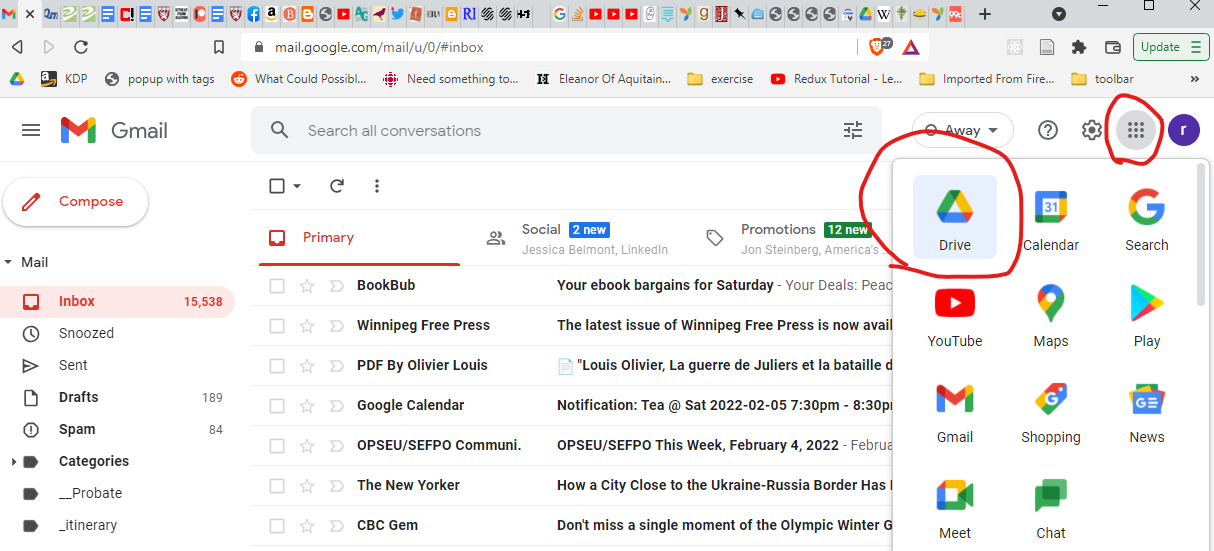Toggle the main menu hamburger icon
This screenshot has width=1214, height=551.
31,130
